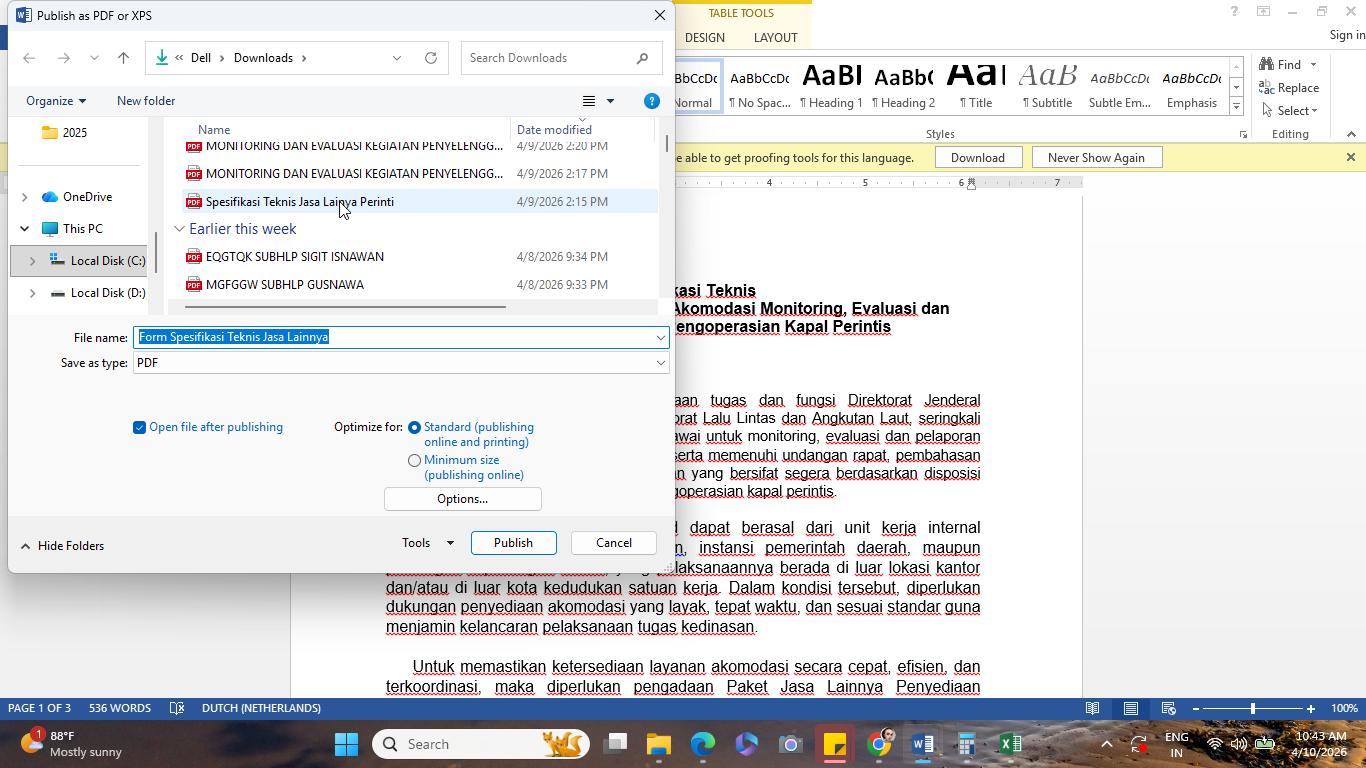The width and height of the screenshot is (1366, 768).
Task: Select Spesifikasi Teknis Jasa Lainnya Perinti file
Action: point(418,202)
